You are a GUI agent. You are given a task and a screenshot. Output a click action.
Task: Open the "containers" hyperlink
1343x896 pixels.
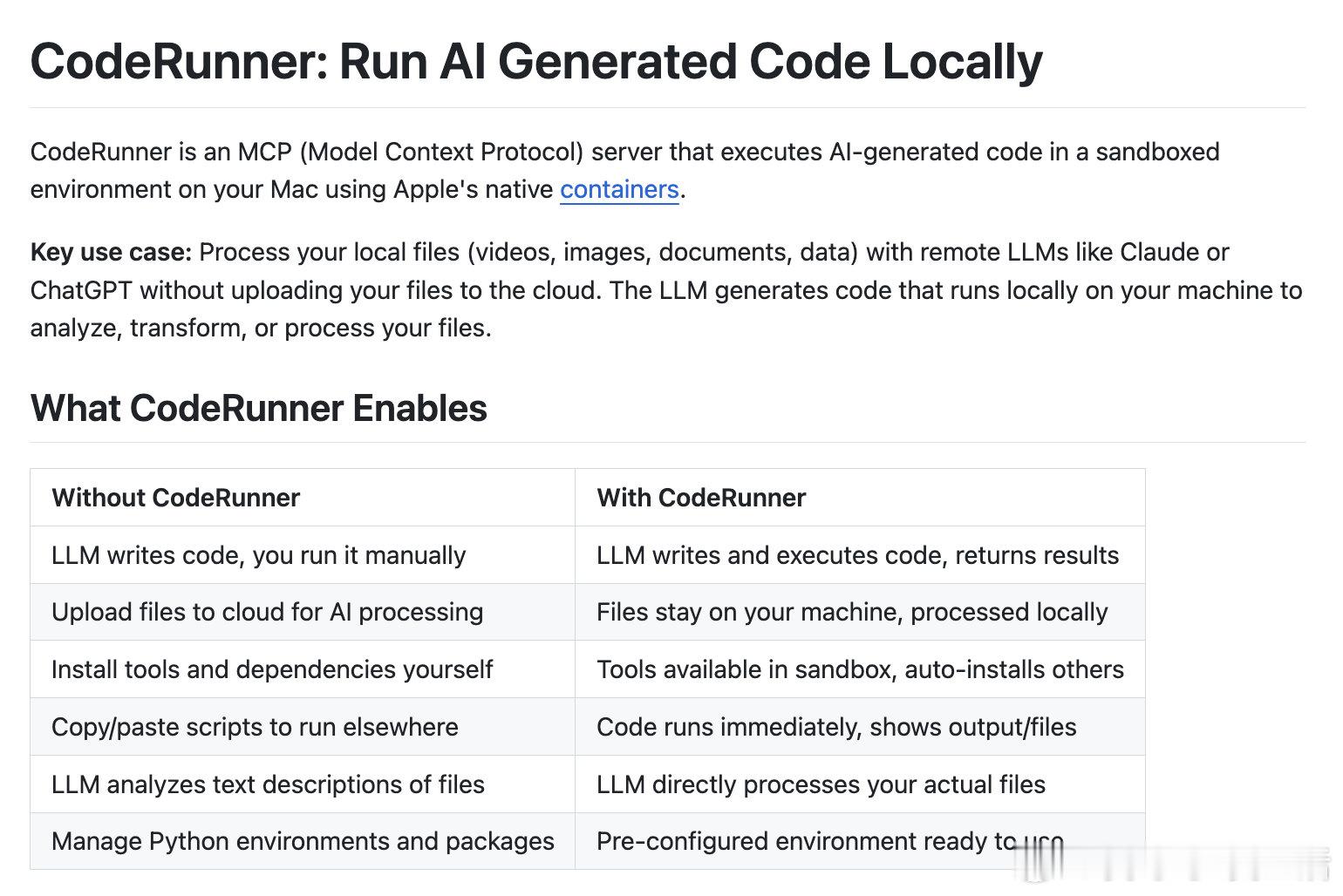[x=619, y=189]
